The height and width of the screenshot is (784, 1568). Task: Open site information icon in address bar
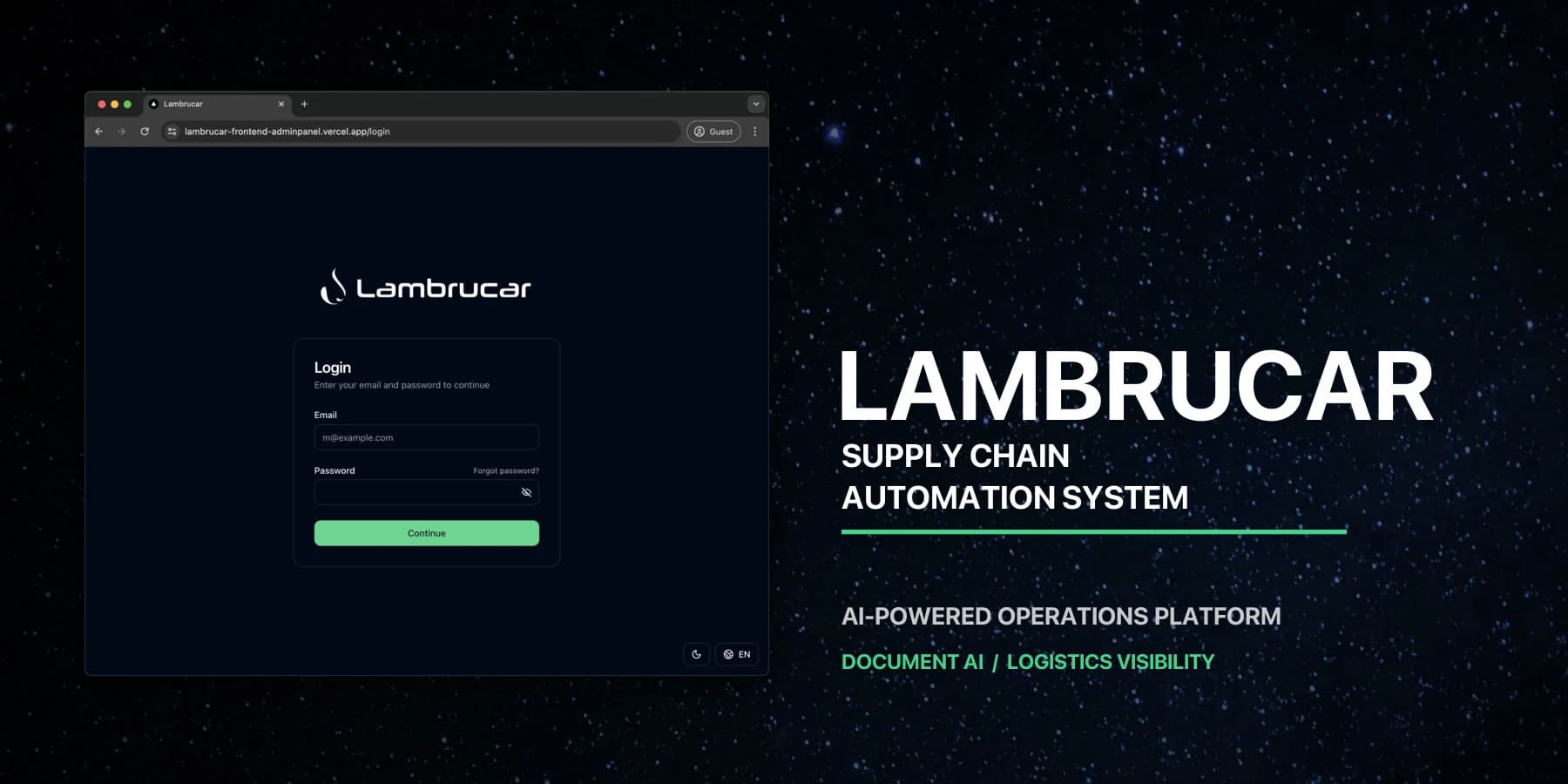[172, 132]
